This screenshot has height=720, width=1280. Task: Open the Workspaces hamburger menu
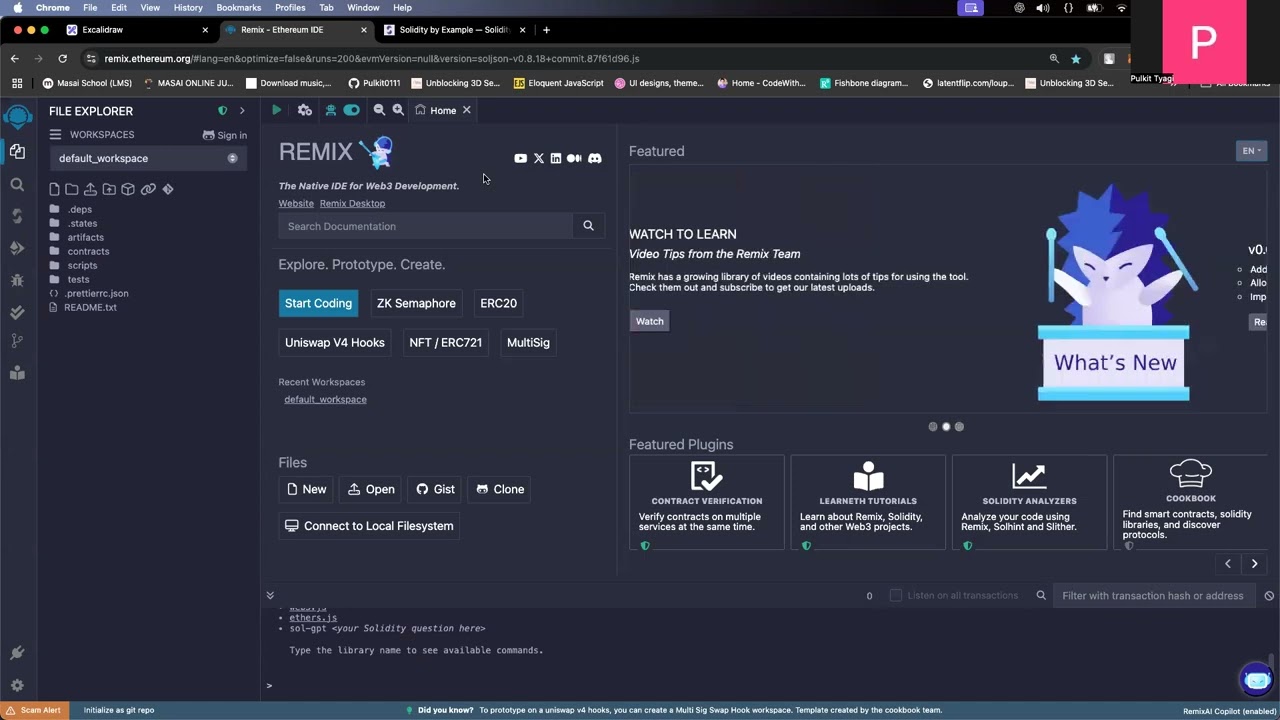[56, 135]
